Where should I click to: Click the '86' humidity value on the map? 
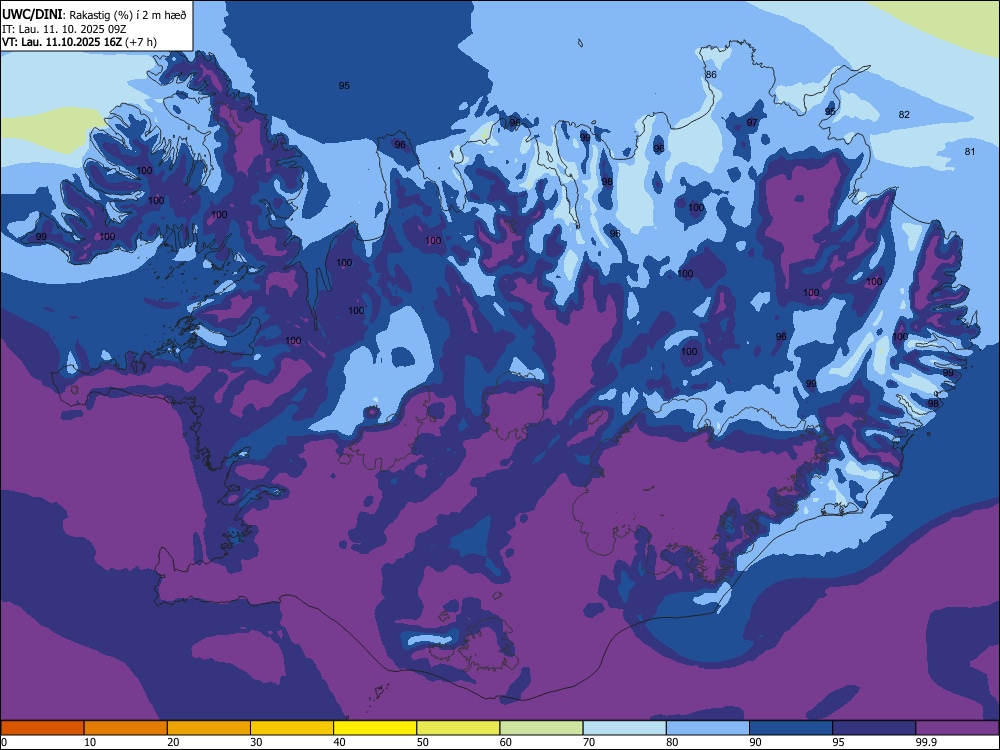[x=711, y=75]
